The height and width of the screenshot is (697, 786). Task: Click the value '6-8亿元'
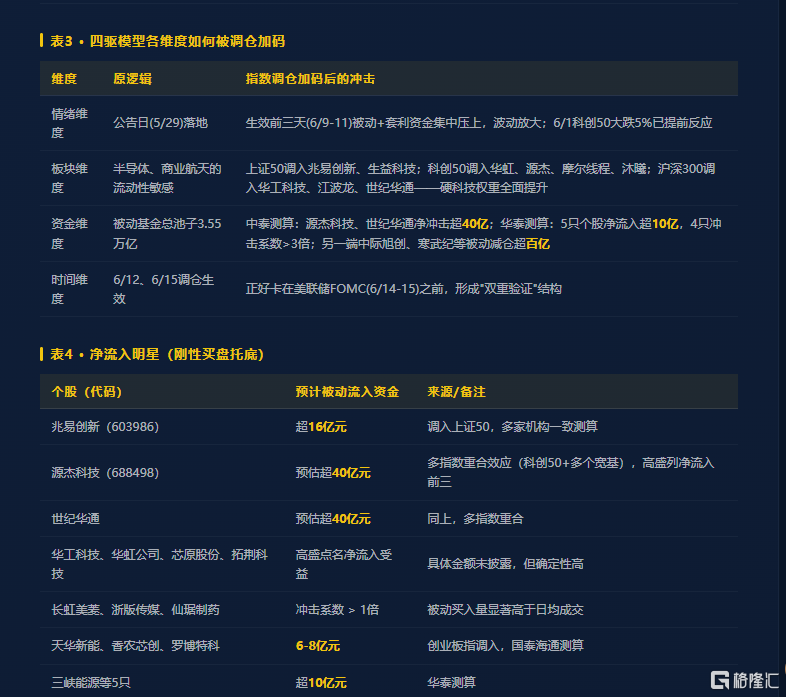click(x=318, y=646)
